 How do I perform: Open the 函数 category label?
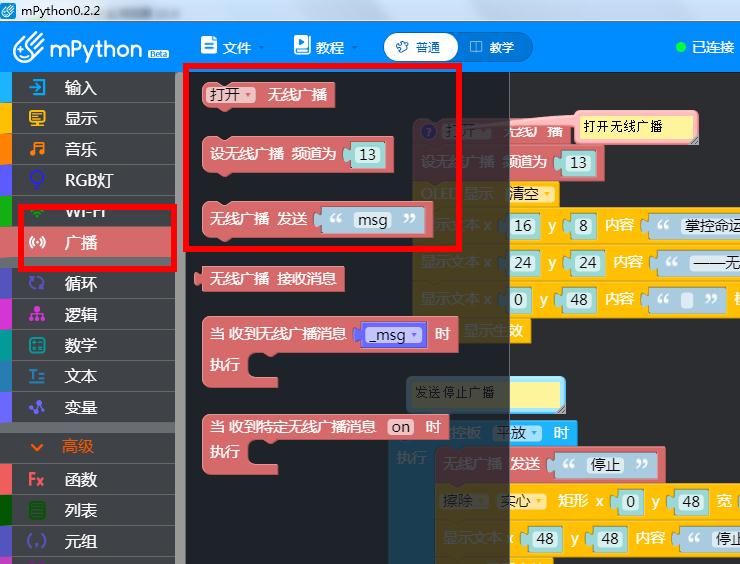point(81,480)
